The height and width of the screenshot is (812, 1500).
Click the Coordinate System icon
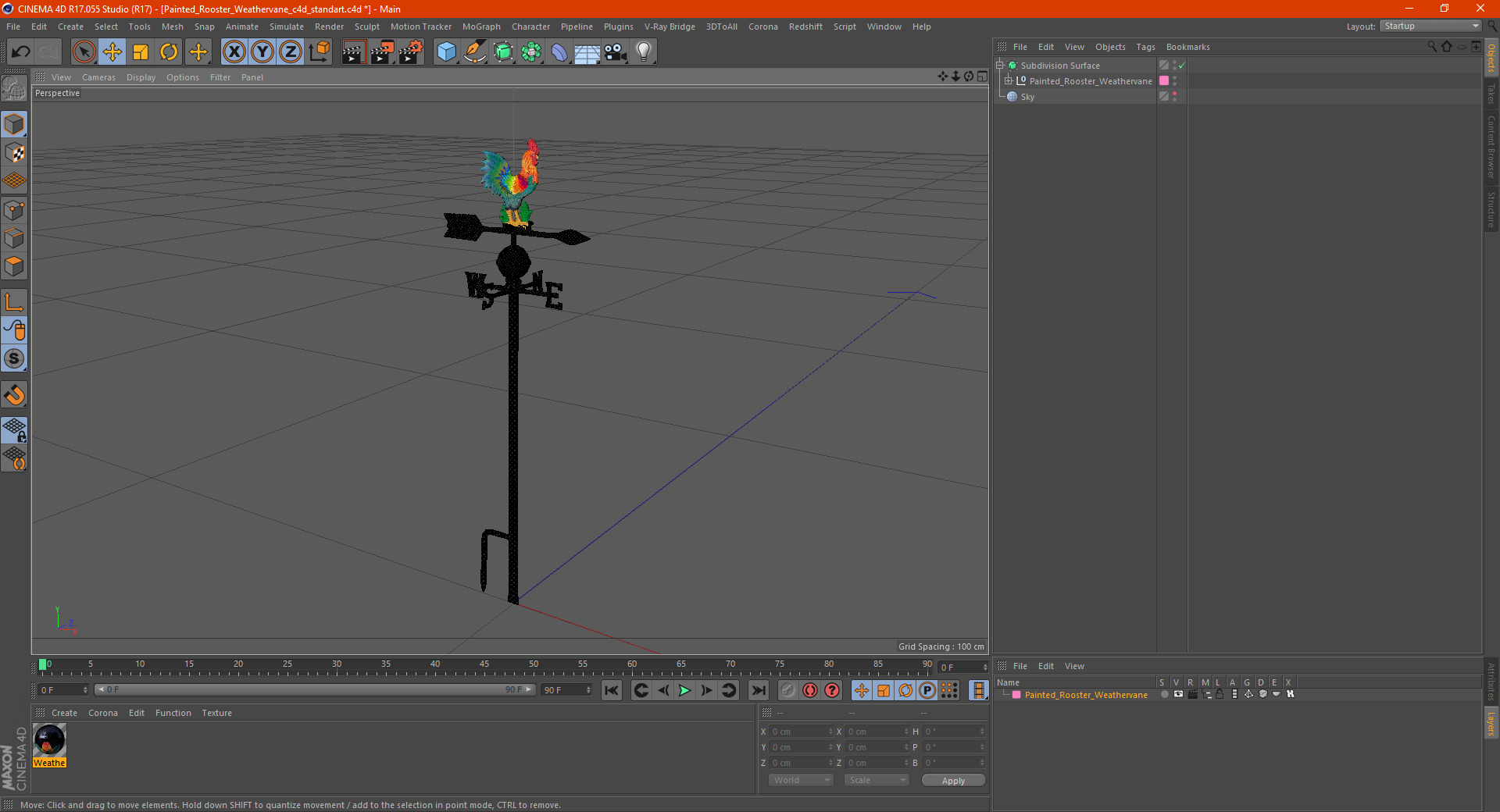[320, 52]
